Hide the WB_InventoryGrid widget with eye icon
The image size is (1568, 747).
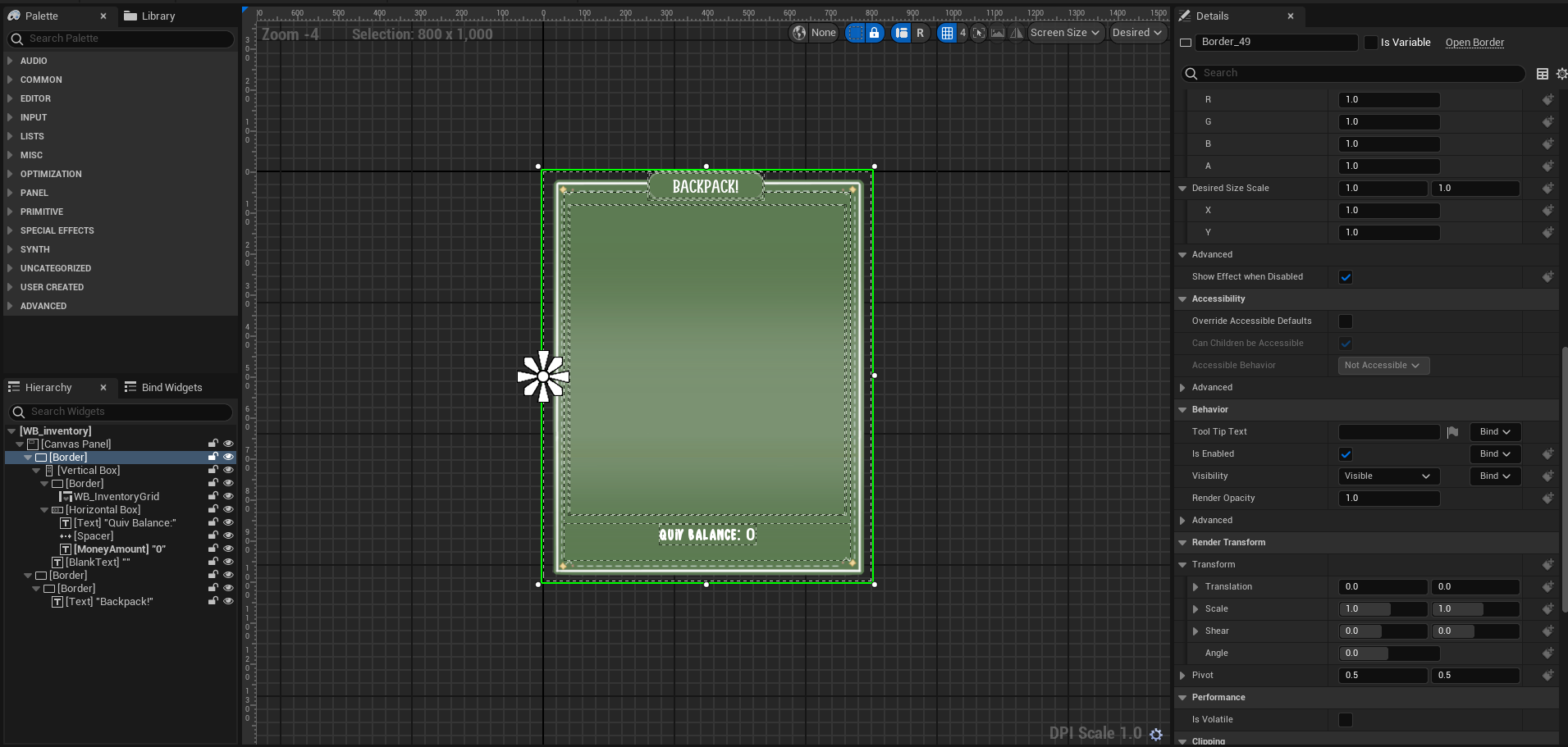coord(228,496)
